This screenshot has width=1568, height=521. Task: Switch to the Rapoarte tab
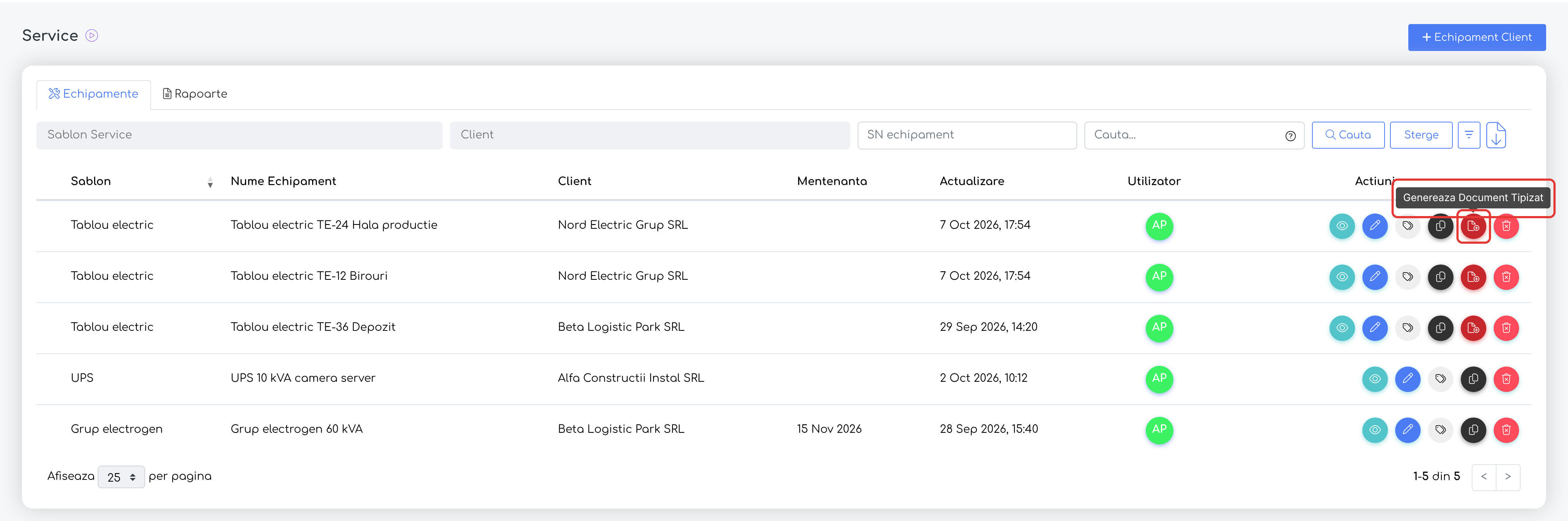coord(195,94)
